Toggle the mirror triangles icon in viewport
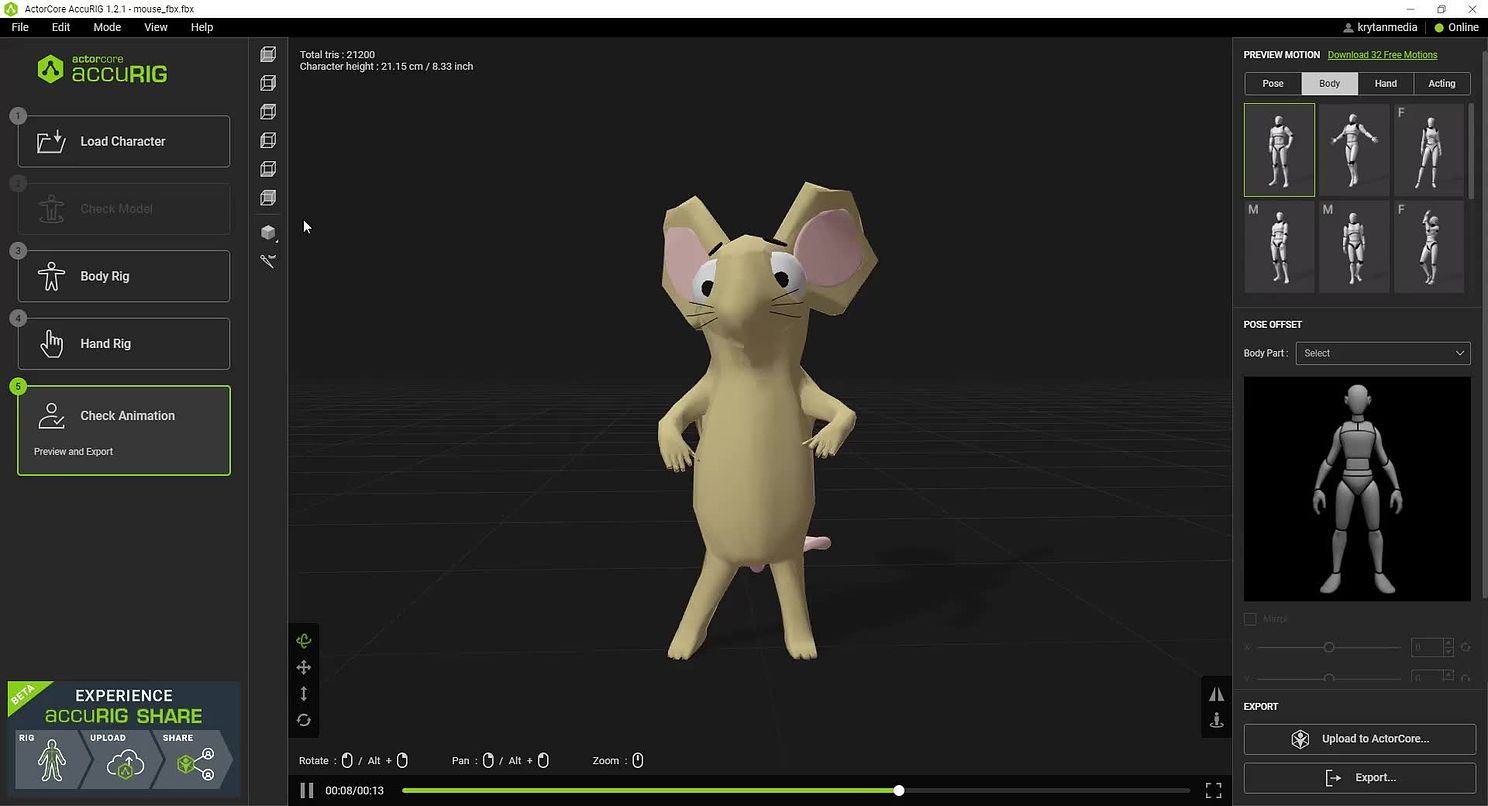Image resolution: width=1488 pixels, height=806 pixels. tap(1216, 694)
